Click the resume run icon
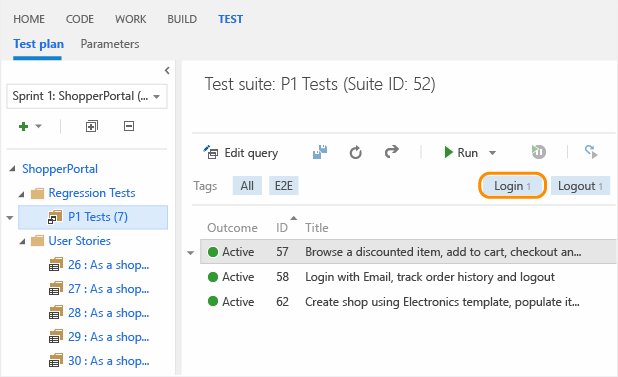This screenshot has height=377, width=618. tap(538, 152)
